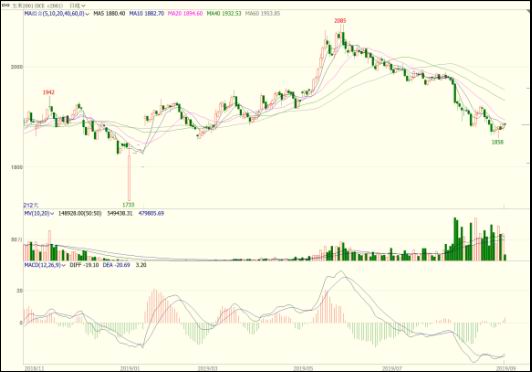Click the contract name in title bar
The height and width of the screenshot is (372, 532).
pos(38,5)
